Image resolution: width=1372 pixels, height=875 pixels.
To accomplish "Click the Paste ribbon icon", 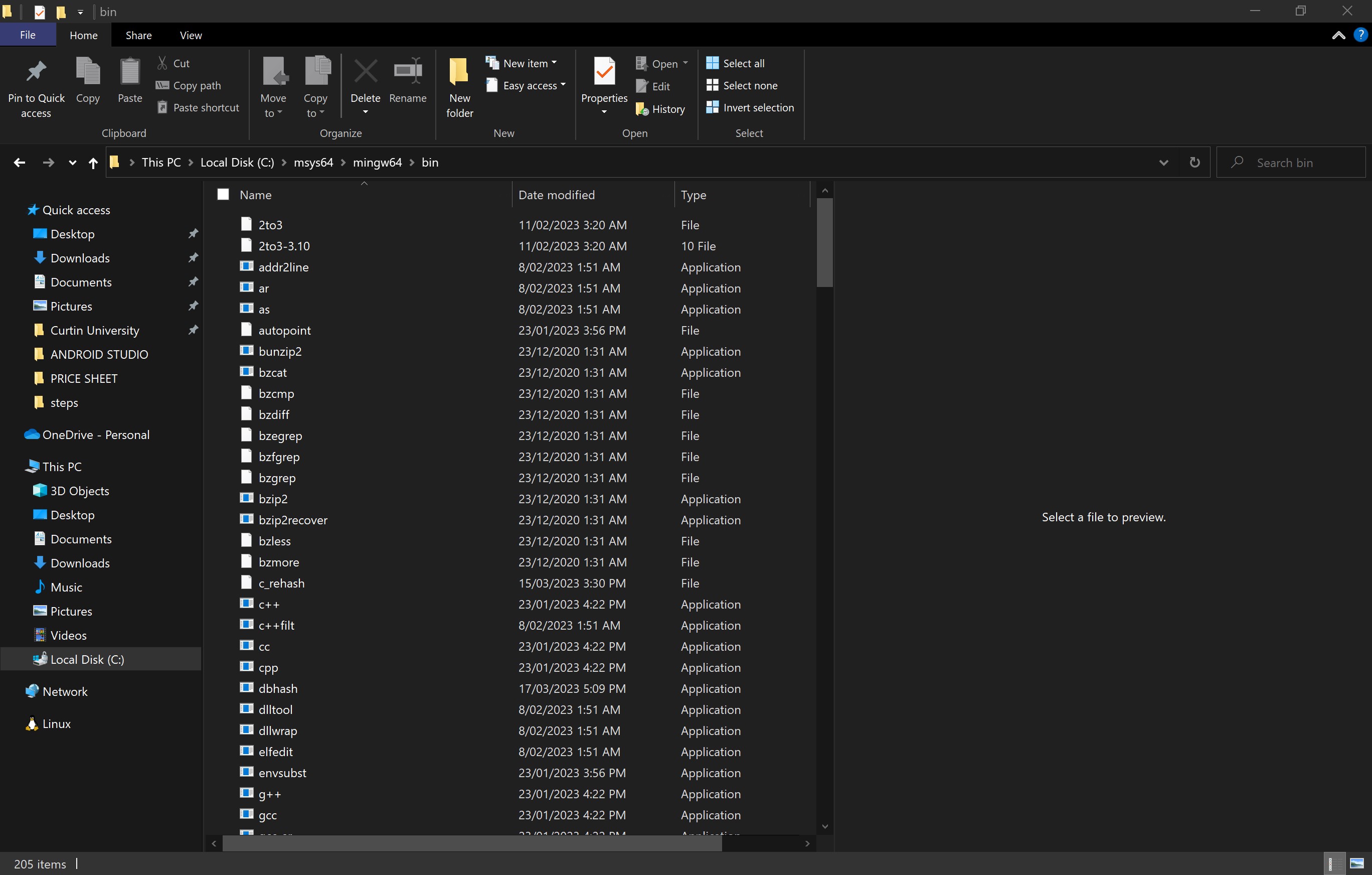I will tap(130, 71).
